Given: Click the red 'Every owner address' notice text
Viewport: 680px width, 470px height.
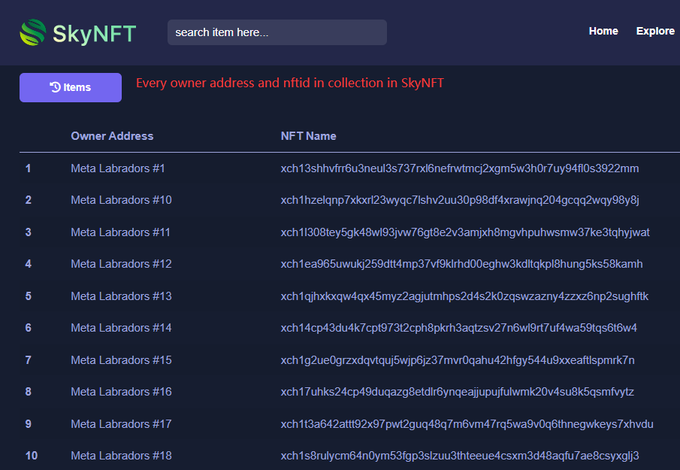Looking at the screenshot, I should pyautogui.click(x=290, y=83).
